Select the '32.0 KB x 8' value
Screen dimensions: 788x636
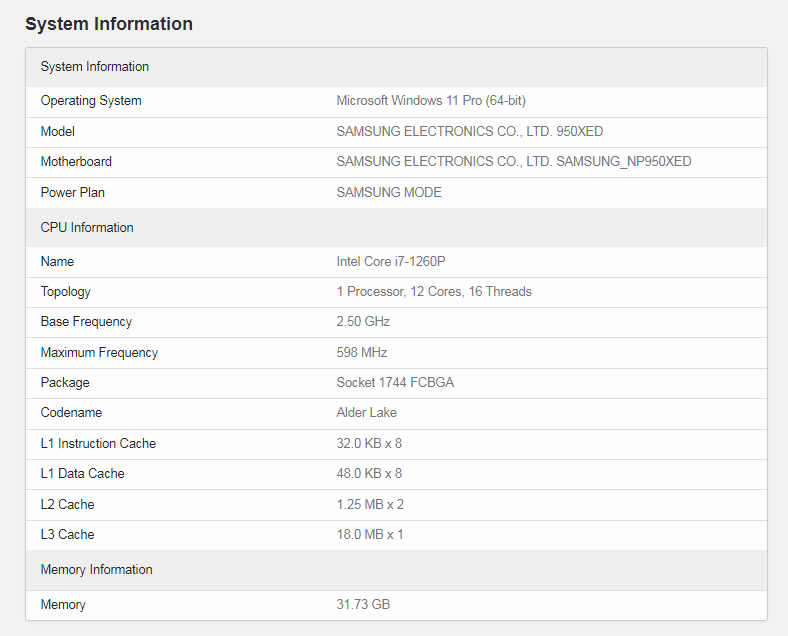369,444
